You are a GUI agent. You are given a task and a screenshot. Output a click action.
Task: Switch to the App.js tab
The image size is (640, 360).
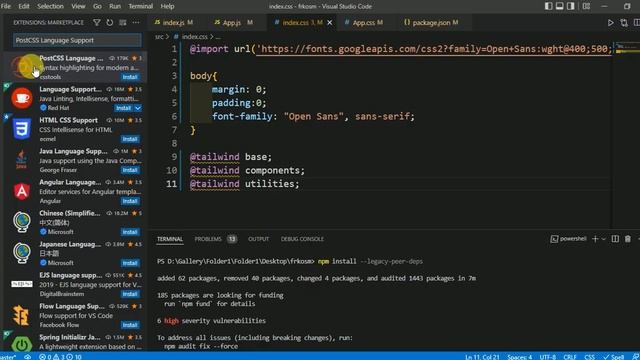(x=233, y=23)
